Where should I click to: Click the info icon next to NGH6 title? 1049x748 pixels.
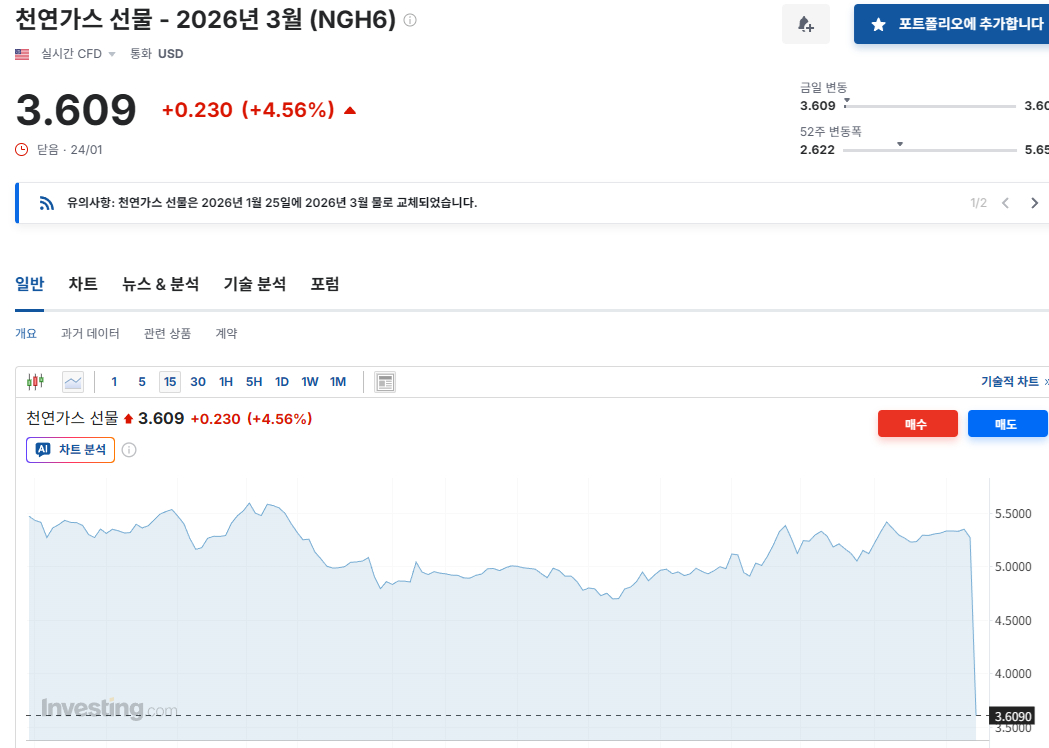tap(410, 20)
